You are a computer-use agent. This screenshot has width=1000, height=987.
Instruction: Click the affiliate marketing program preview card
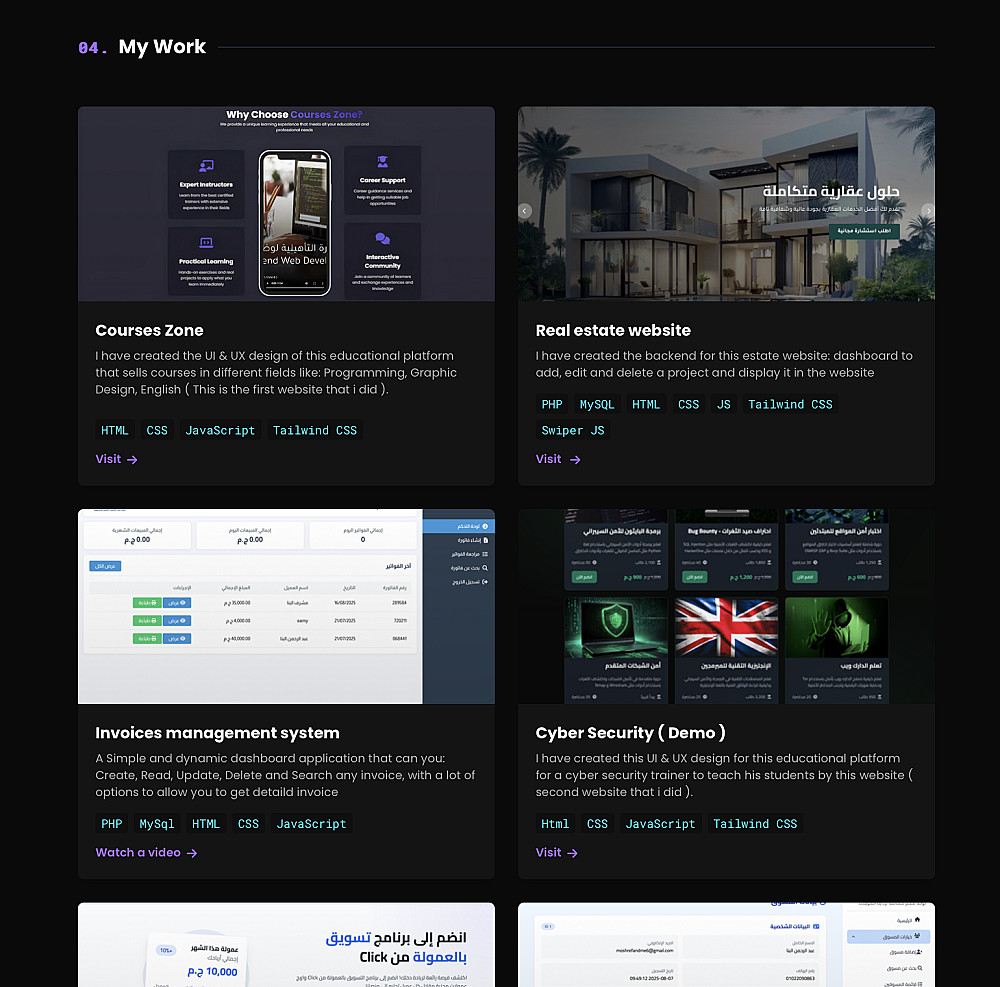[x=286, y=945]
